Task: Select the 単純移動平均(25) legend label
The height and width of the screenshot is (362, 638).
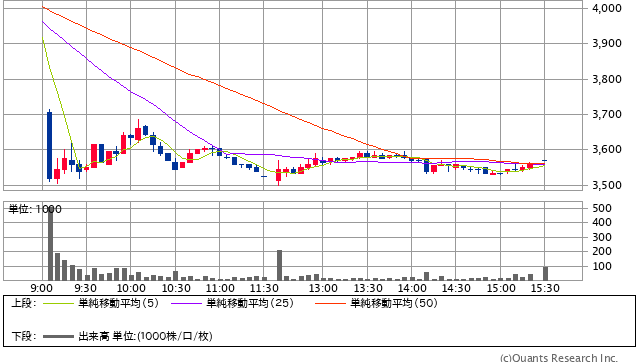Action: coord(250,303)
